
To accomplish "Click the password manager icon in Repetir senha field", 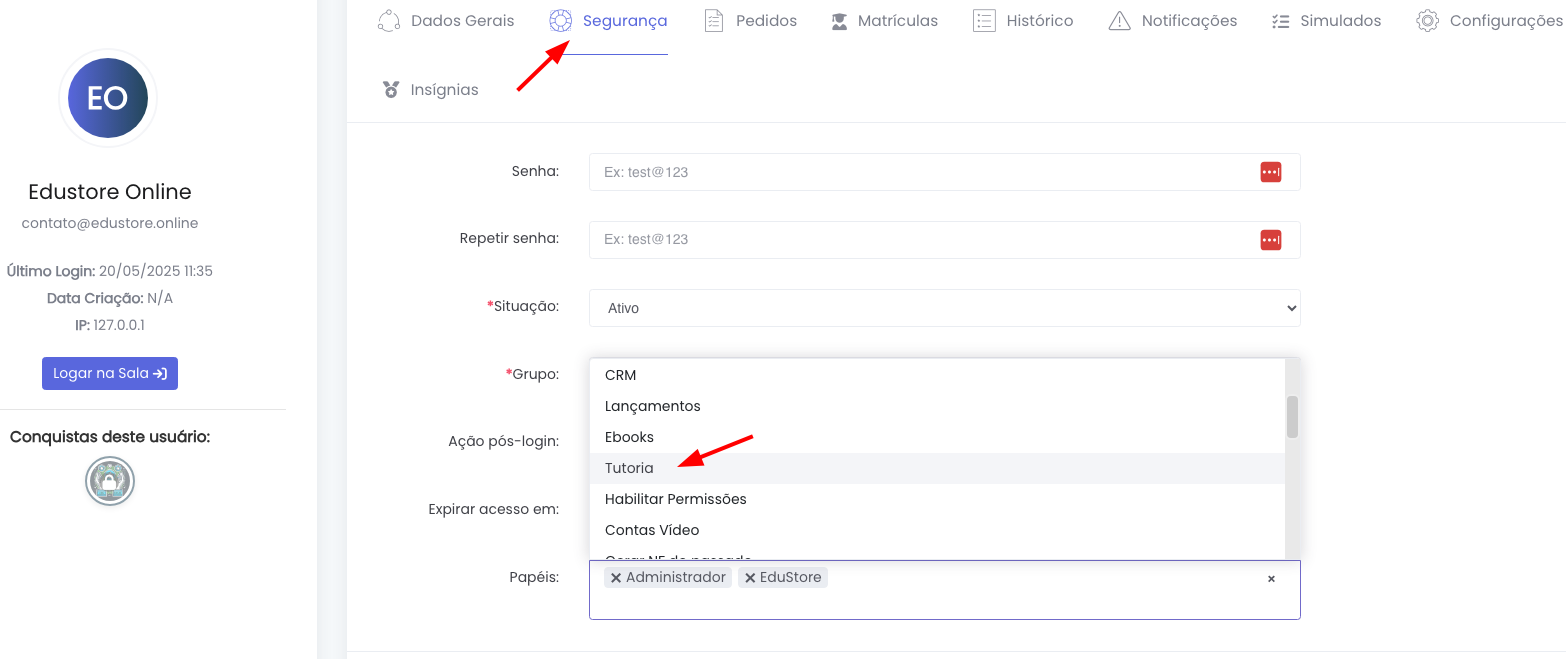I will tap(1270, 239).
